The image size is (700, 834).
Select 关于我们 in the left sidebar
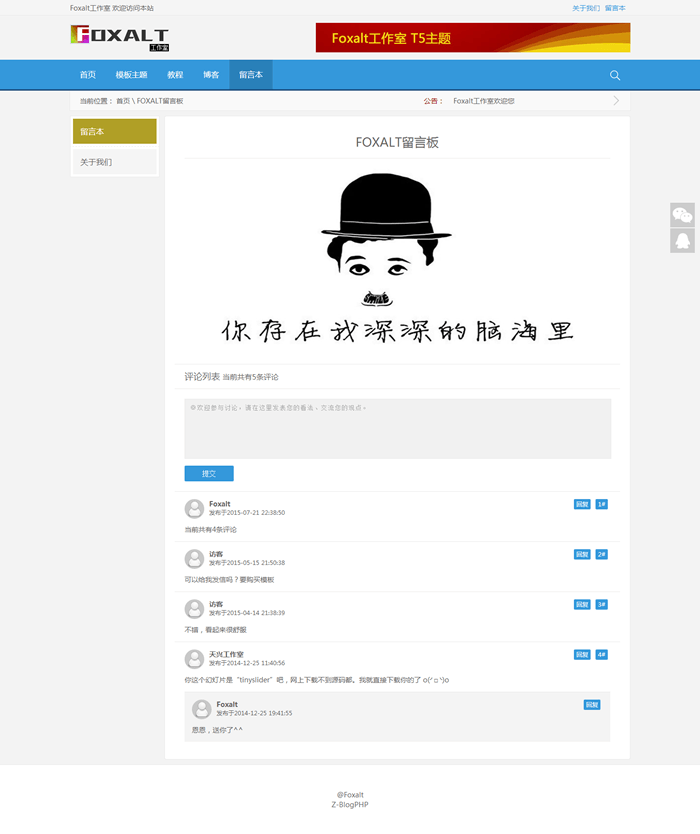(115, 162)
